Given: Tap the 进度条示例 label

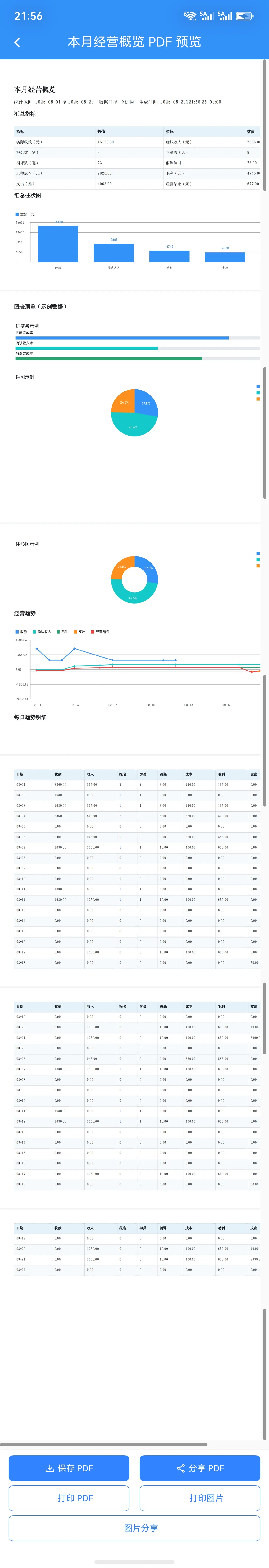Looking at the screenshot, I should [27, 326].
